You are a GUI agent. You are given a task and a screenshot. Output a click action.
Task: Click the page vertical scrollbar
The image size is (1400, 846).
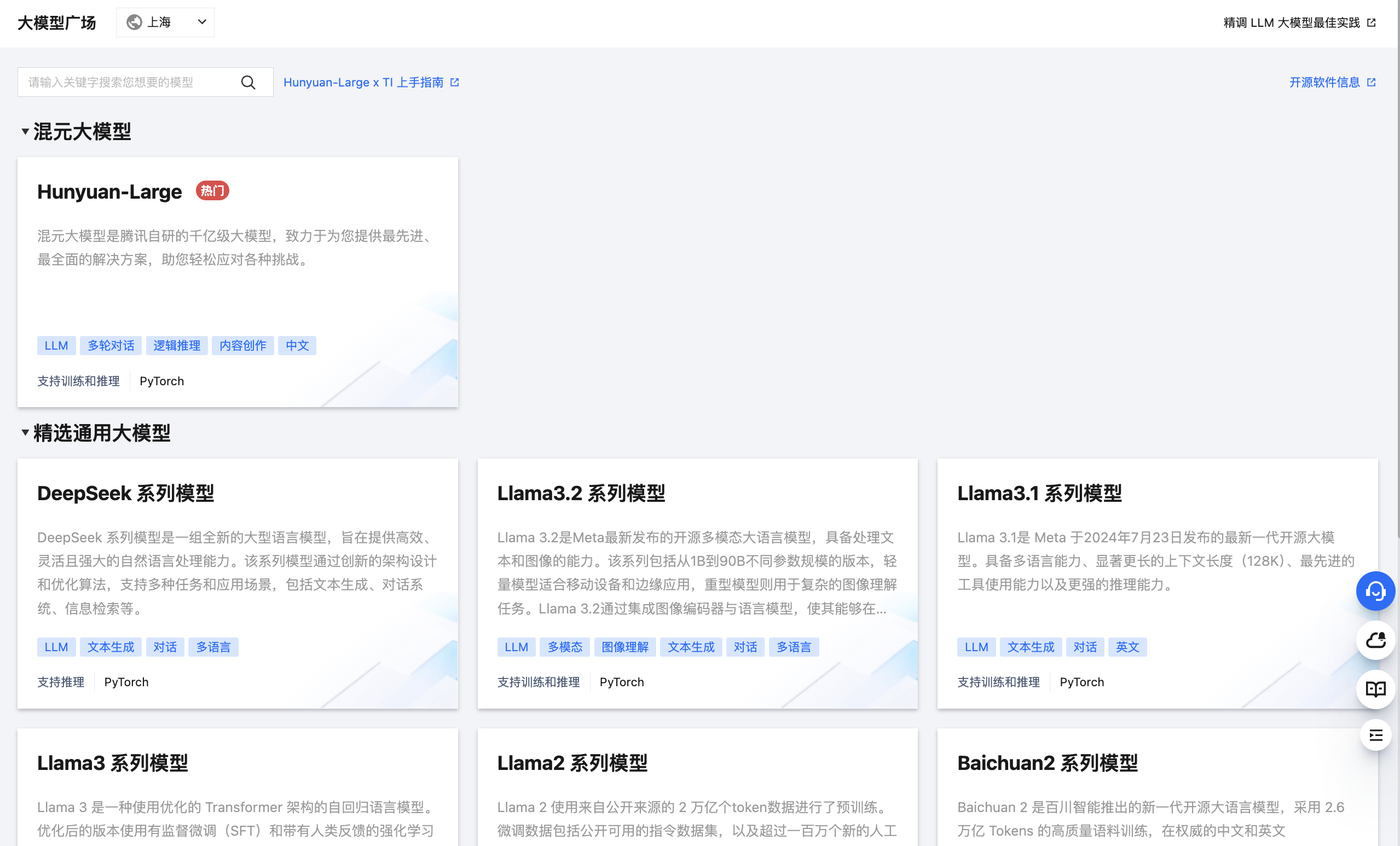[1398, 270]
